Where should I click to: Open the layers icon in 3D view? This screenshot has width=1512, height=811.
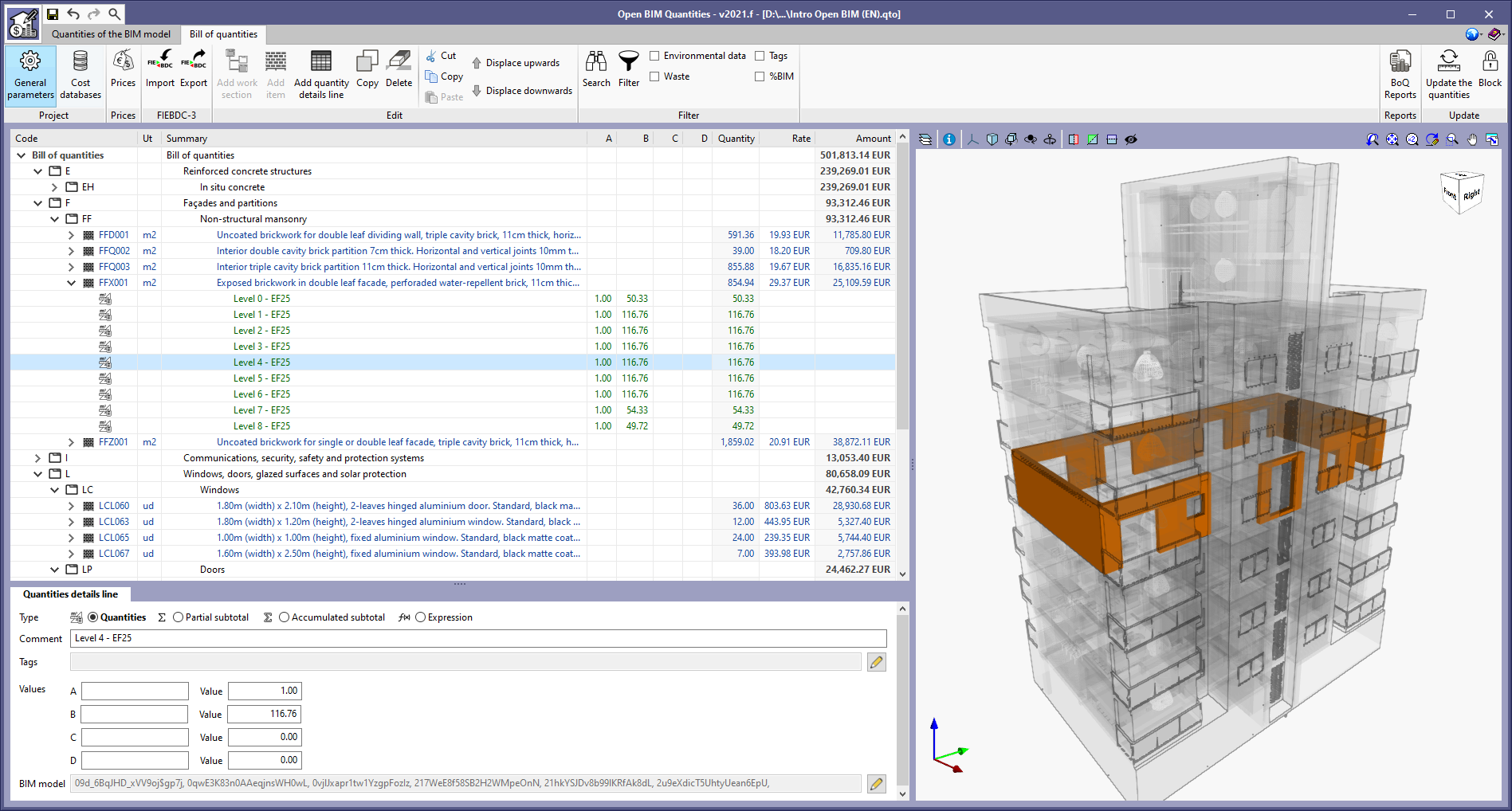[x=925, y=139]
